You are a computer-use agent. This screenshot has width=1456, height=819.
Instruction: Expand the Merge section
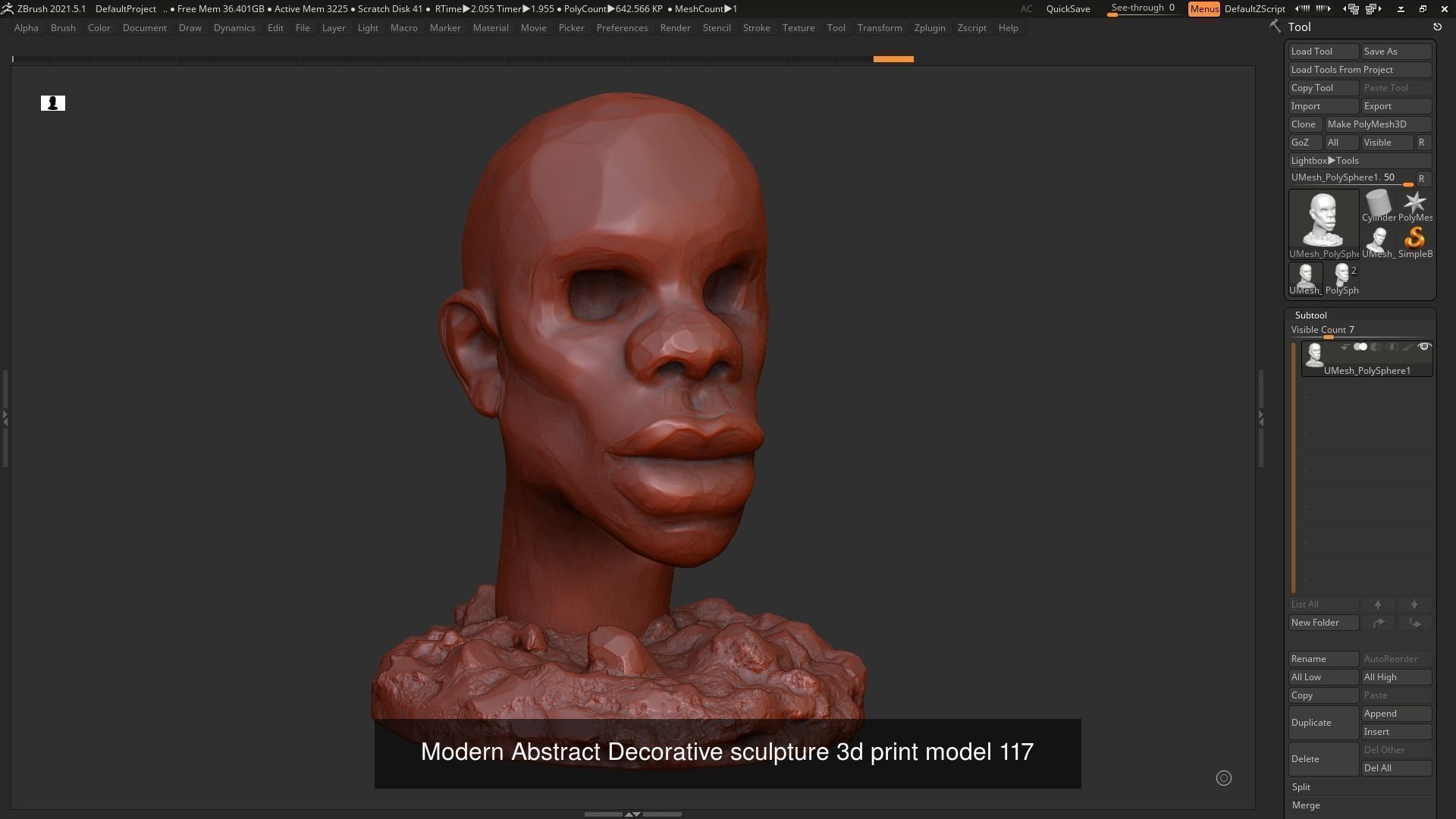[x=1306, y=805]
